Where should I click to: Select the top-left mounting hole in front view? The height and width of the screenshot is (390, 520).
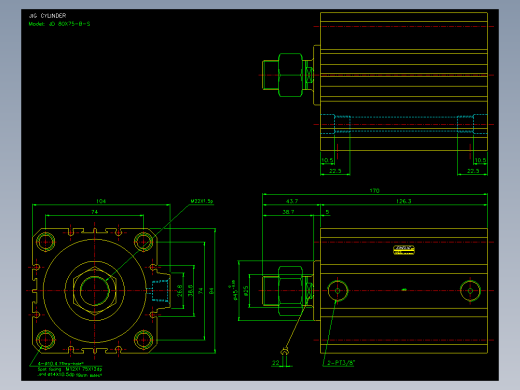46,242
